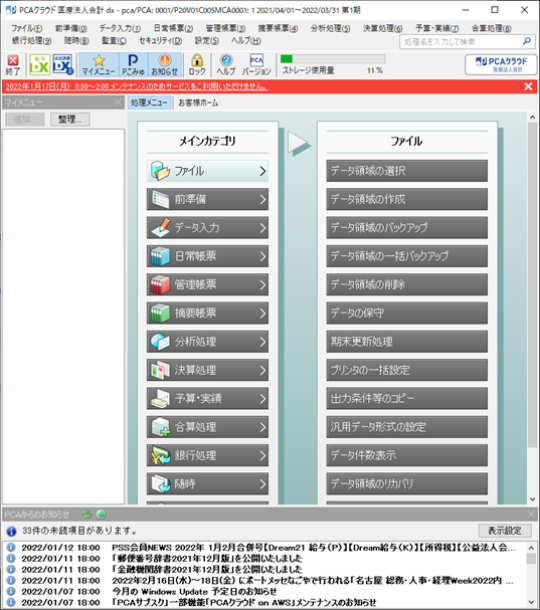Click データ領域の削除 button
The height and width of the screenshot is (610, 540).
click(x=407, y=284)
